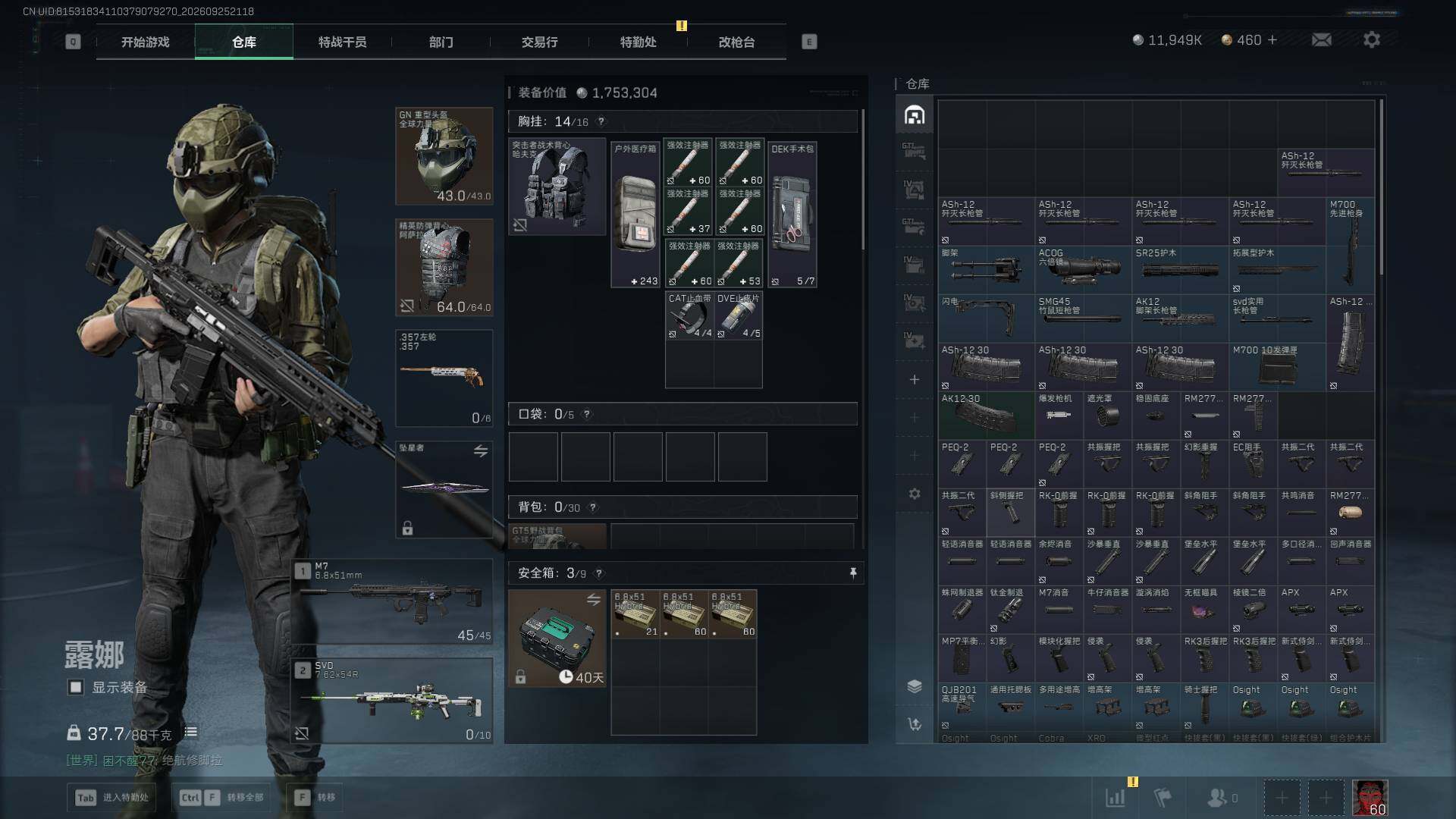Select the 幻影垂握 grip item
Viewport: 1456px width, 819px height.
[x=1205, y=464]
